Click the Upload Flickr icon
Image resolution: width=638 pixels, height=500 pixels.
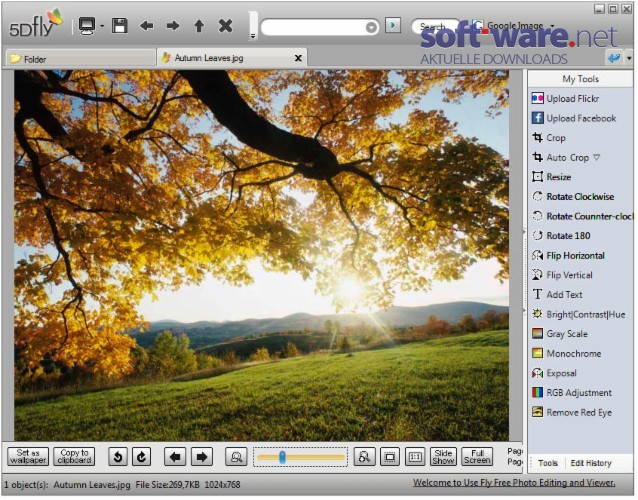pyautogui.click(x=537, y=98)
